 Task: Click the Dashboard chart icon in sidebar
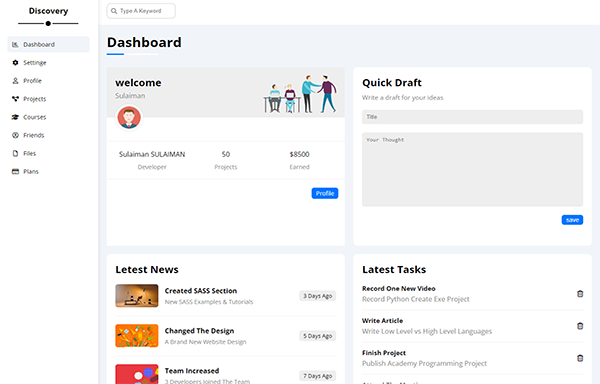click(x=15, y=45)
